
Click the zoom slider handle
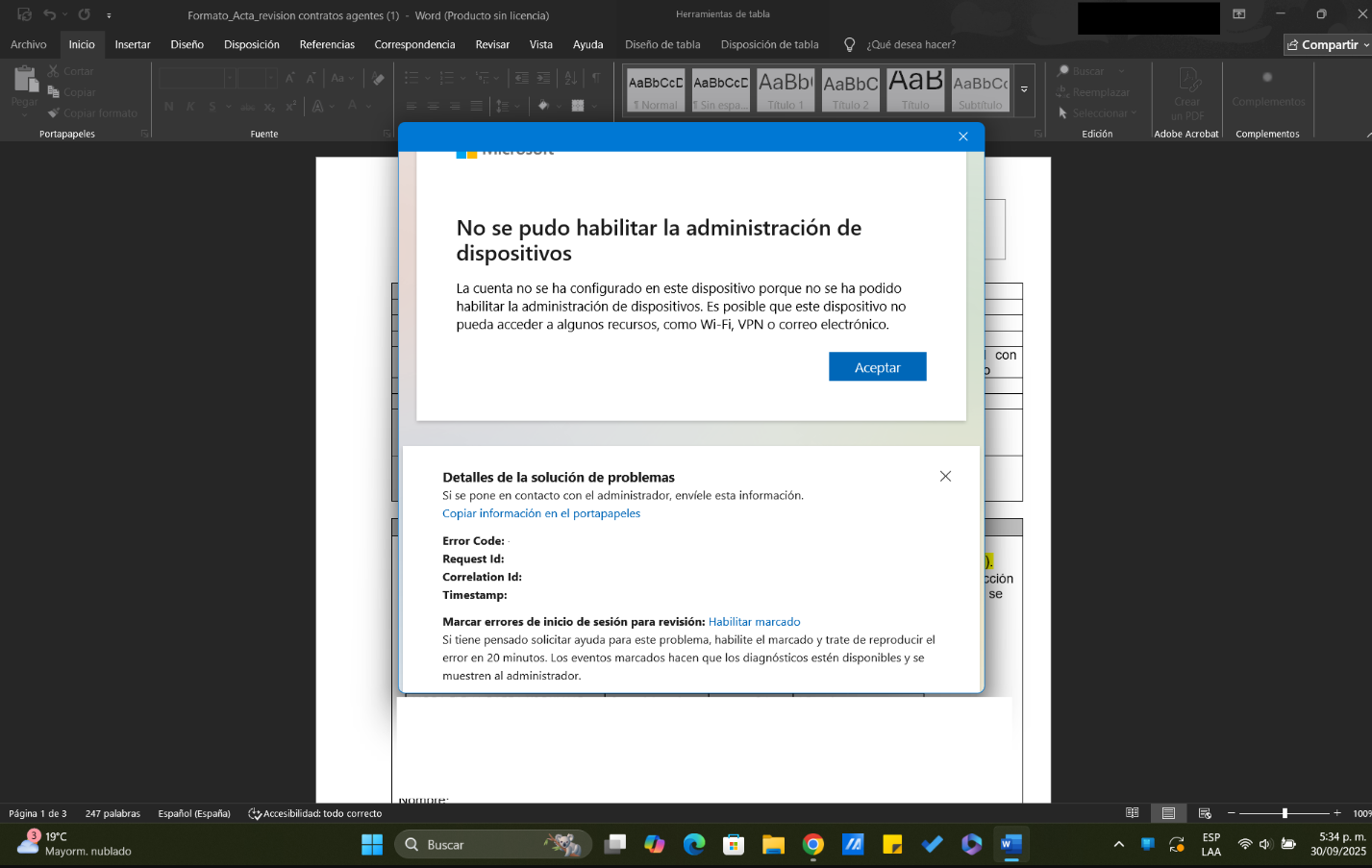[x=1285, y=813]
